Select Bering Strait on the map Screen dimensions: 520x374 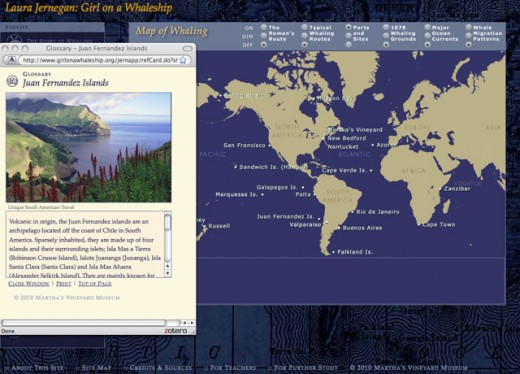pyautogui.click(x=243, y=95)
